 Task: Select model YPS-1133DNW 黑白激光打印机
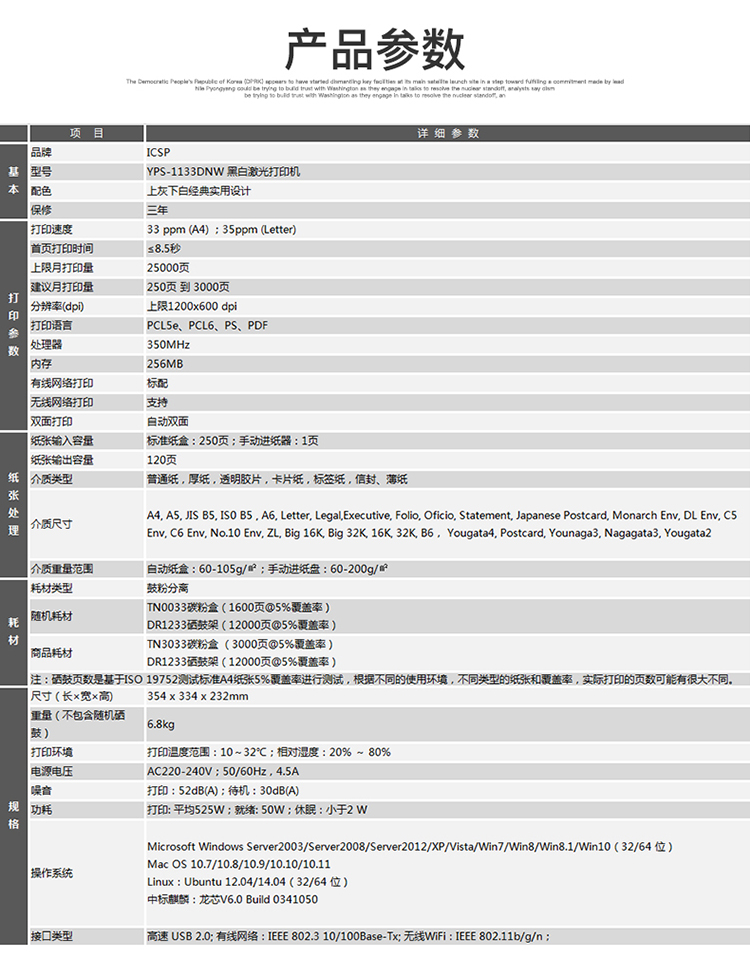click(224, 172)
